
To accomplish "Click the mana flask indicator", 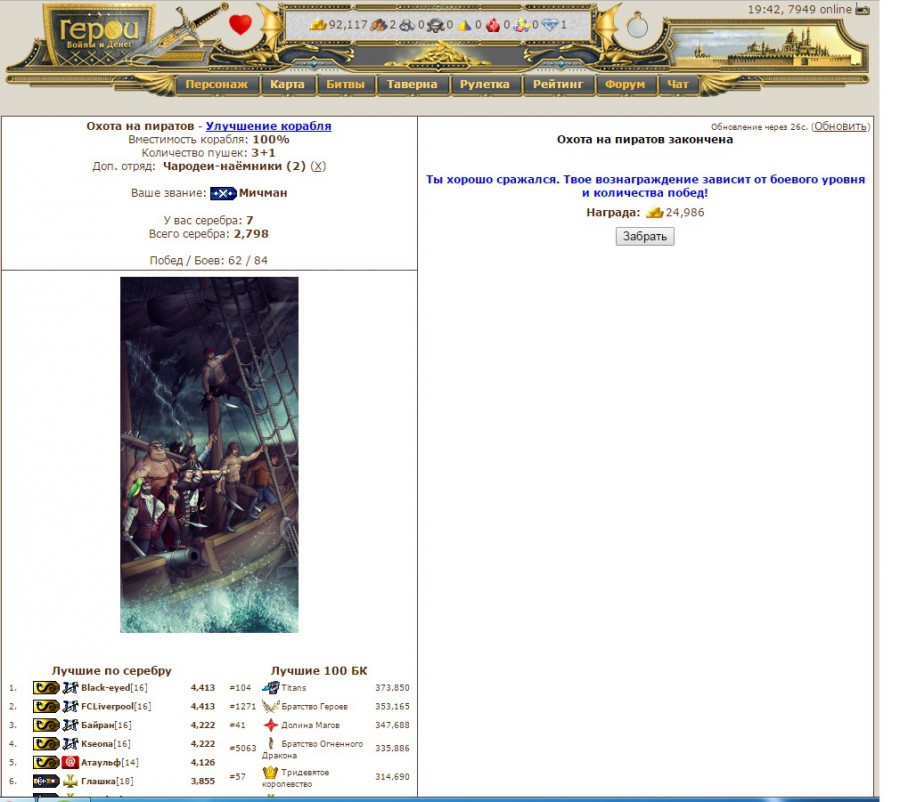I will 637,25.
